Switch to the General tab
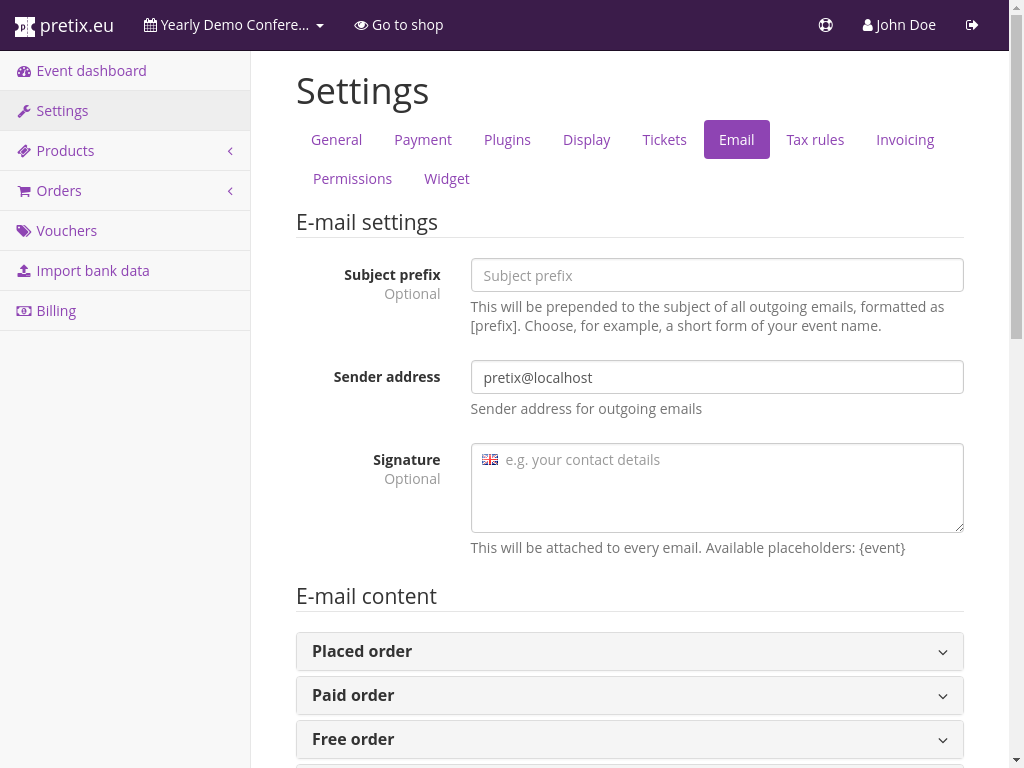 pos(336,140)
